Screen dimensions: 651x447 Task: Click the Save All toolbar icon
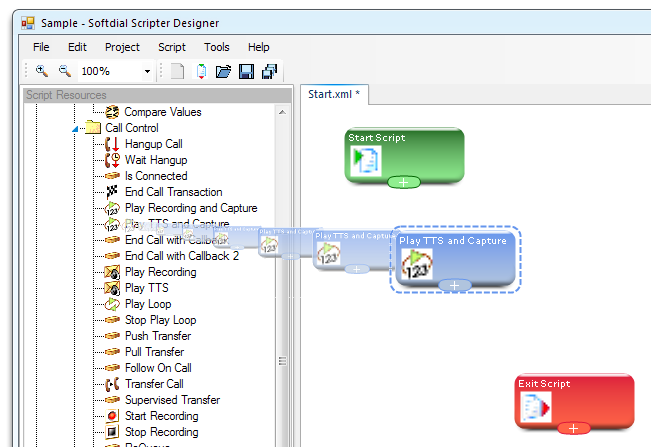(x=269, y=71)
